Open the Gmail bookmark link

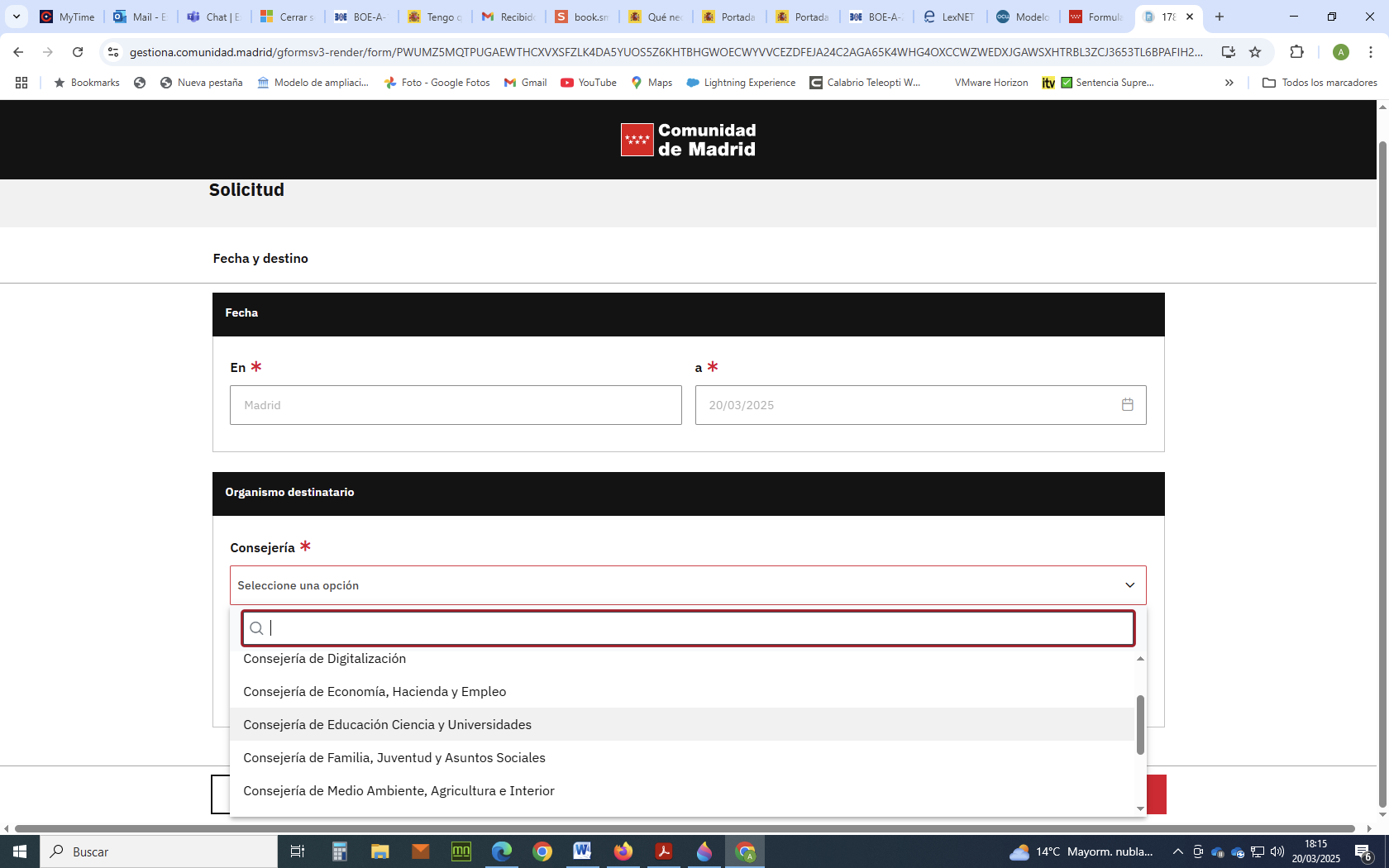click(526, 83)
